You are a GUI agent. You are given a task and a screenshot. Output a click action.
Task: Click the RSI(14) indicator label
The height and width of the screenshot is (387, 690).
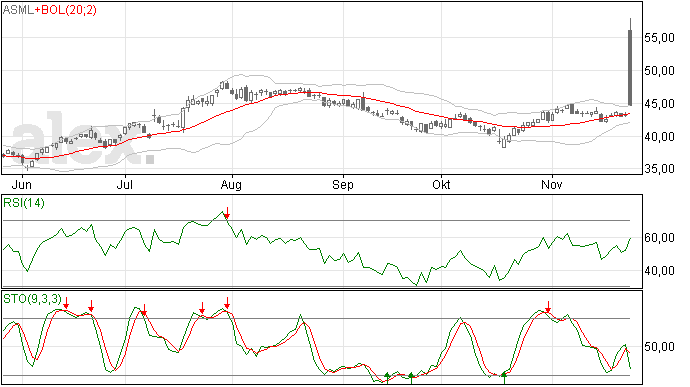coord(24,203)
